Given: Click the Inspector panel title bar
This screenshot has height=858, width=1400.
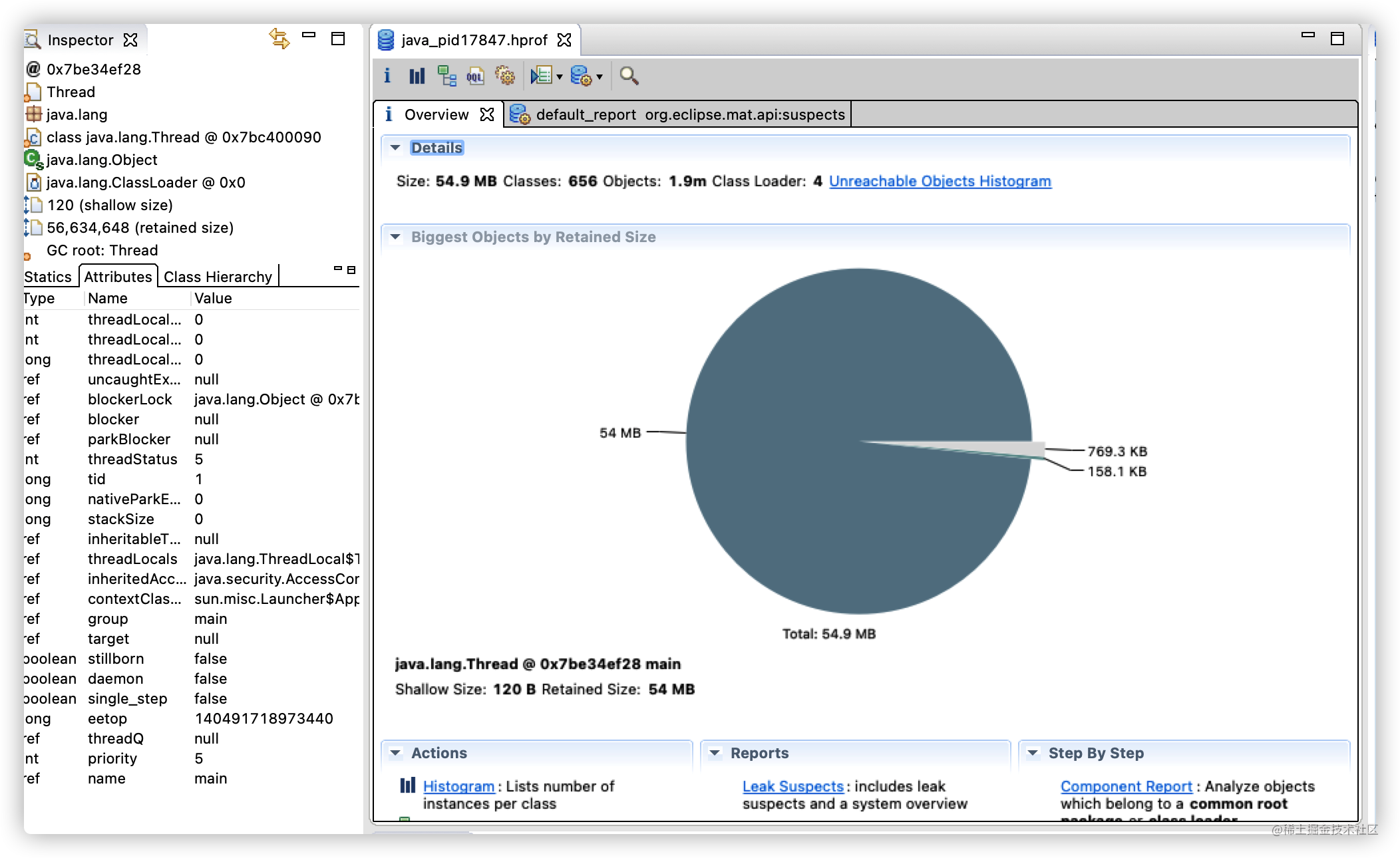Looking at the screenshot, I should point(80,39).
